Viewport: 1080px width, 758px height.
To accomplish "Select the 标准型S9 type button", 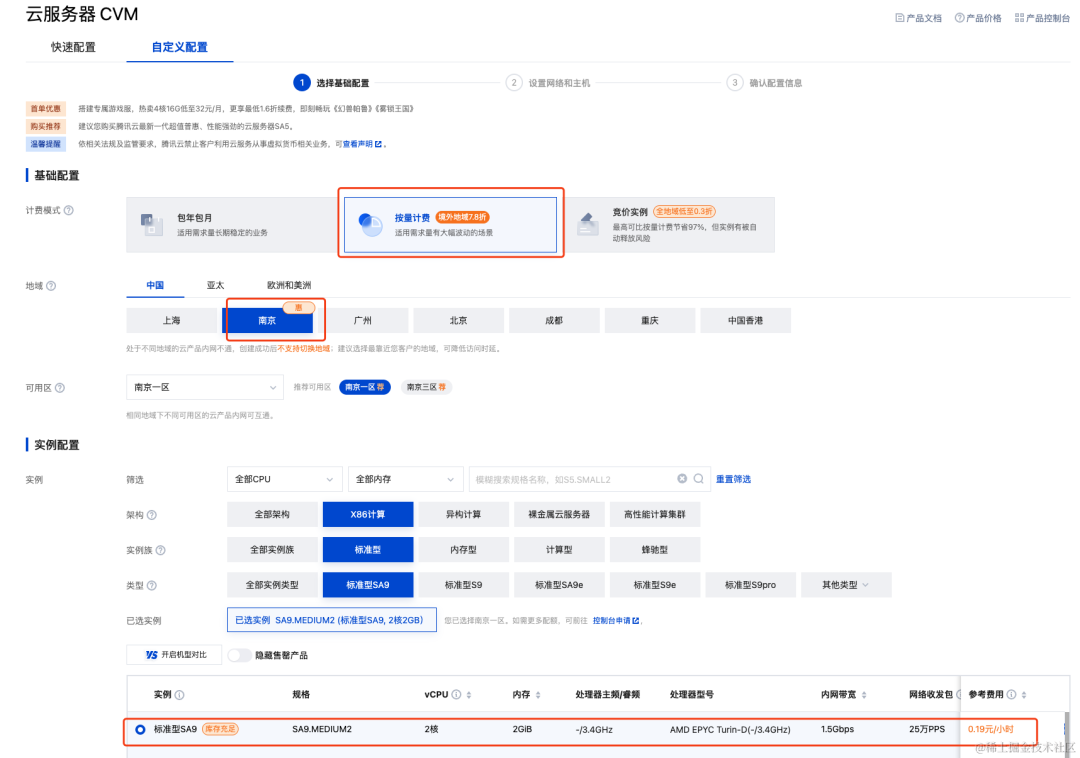I will [464, 585].
